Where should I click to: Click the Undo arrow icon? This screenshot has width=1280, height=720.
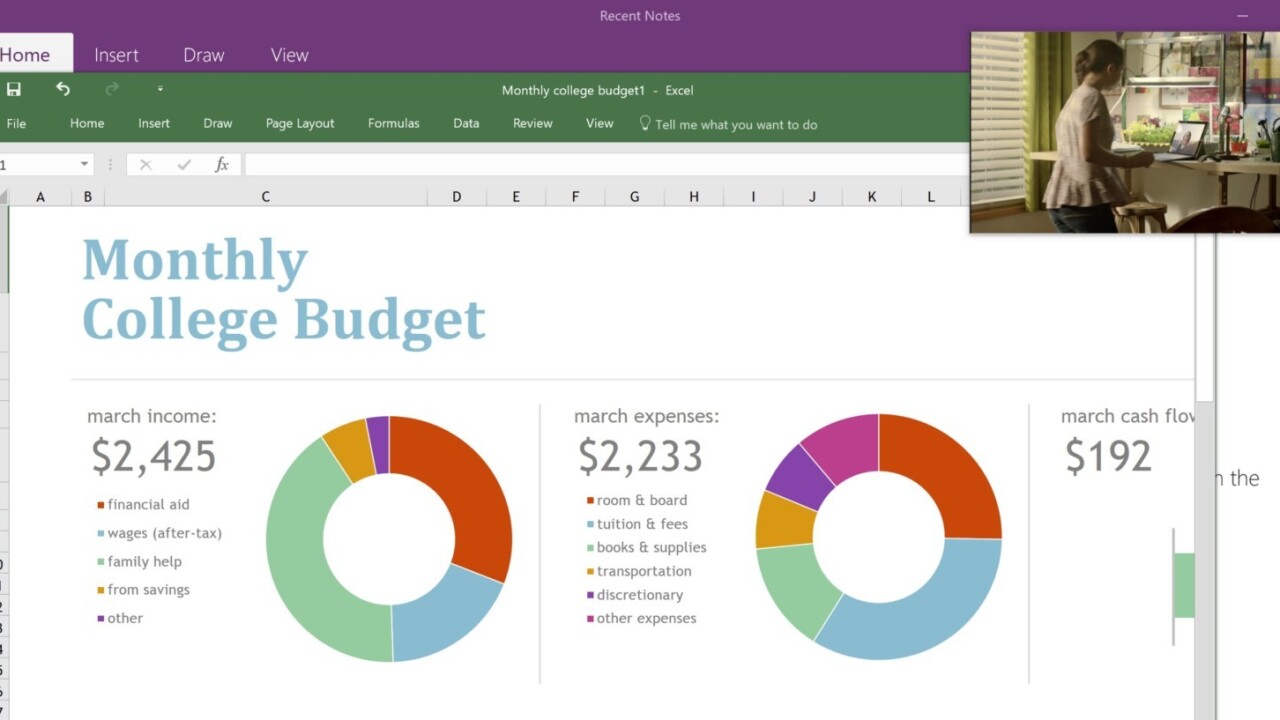63,90
